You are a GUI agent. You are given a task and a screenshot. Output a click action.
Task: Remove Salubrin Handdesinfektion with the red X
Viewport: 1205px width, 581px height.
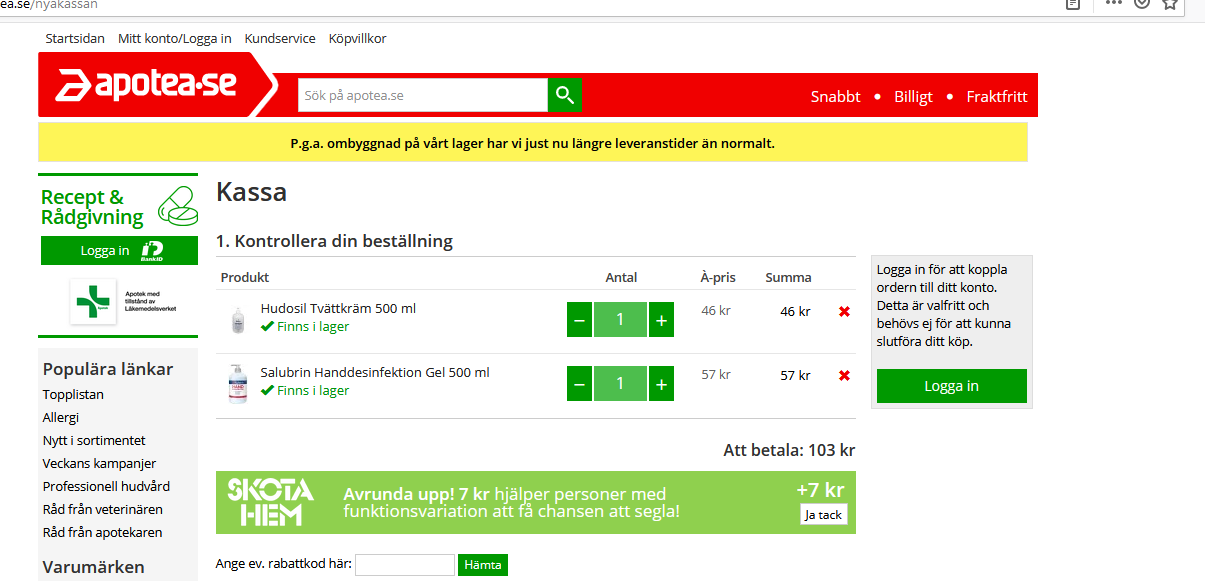click(x=843, y=375)
